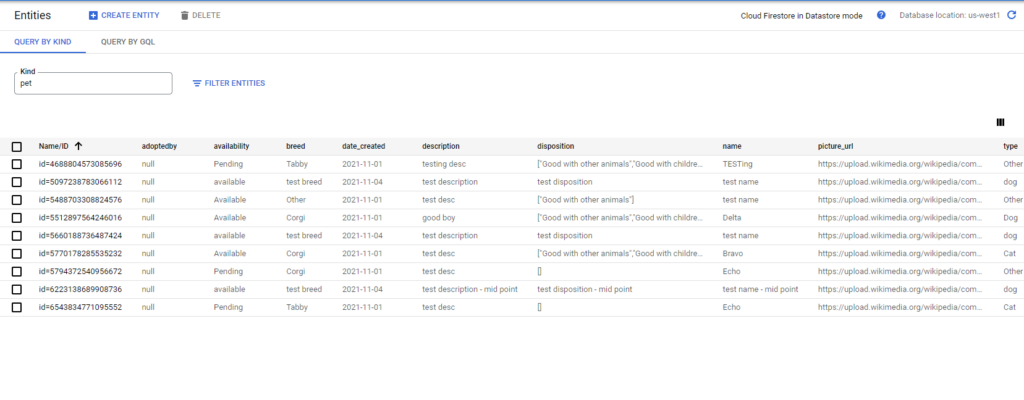Click the date_created column header
Screen dimensions: 1024x400
363,146
